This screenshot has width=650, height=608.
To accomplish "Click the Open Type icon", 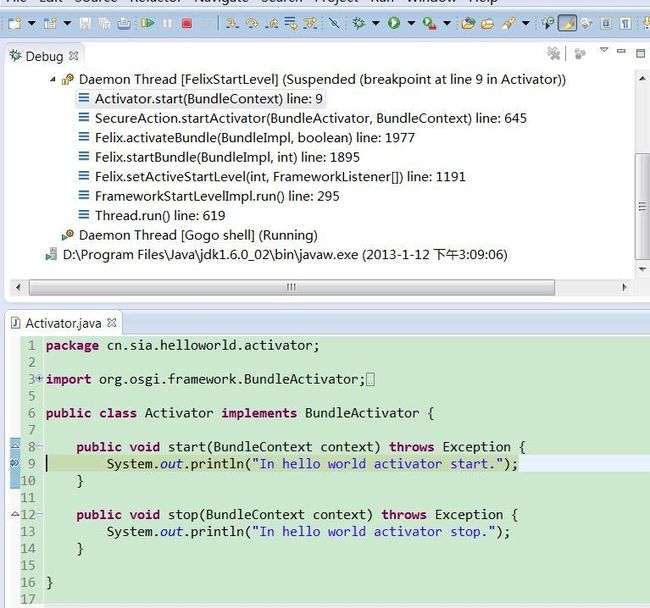I will pos(468,23).
